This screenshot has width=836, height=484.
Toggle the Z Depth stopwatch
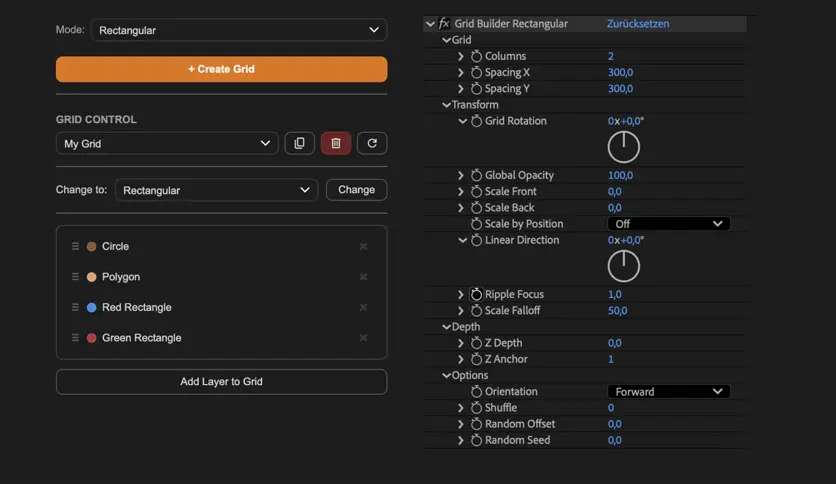pyautogui.click(x=476, y=343)
